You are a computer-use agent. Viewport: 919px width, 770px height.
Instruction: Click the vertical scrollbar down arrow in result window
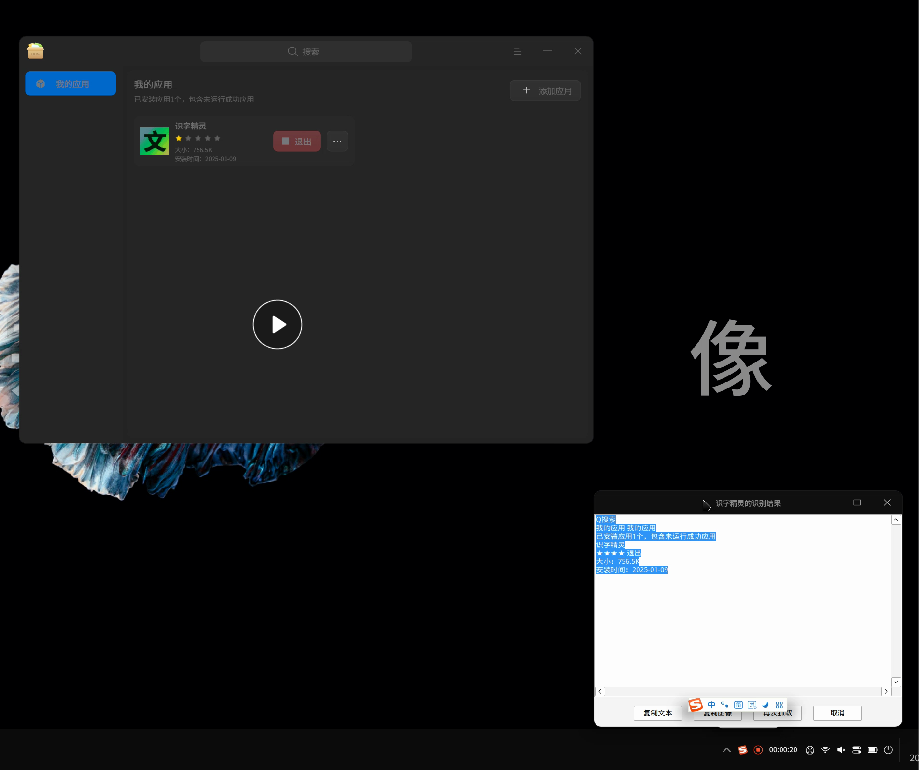(896, 682)
